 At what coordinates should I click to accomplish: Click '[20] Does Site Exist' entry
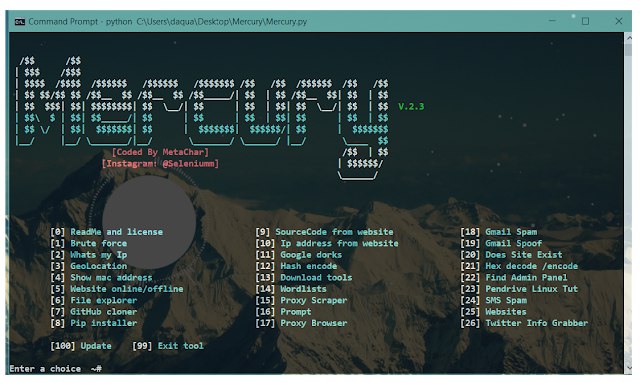coord(511,255)
